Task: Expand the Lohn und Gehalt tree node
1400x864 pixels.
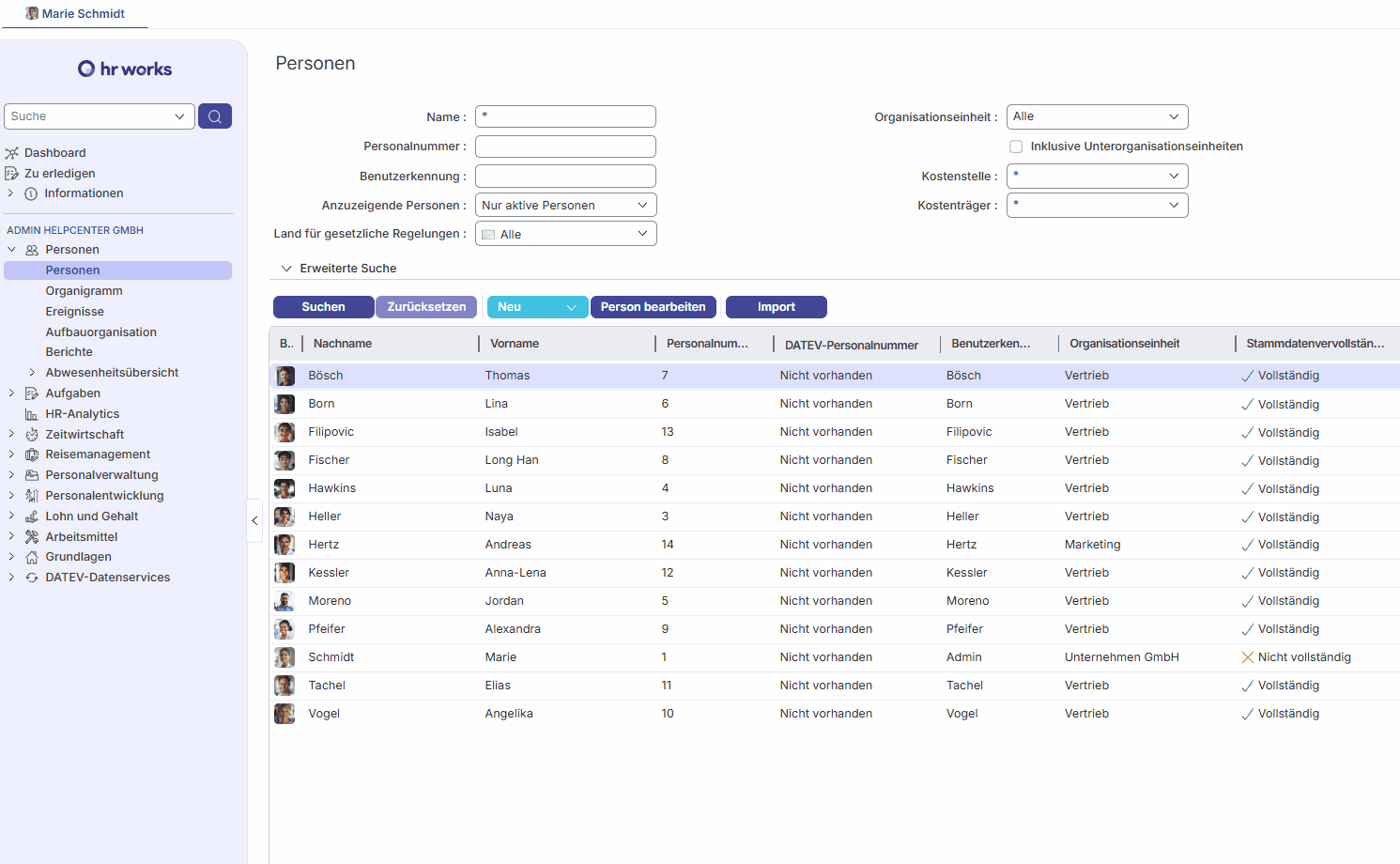Action: (x=11, y=517)
